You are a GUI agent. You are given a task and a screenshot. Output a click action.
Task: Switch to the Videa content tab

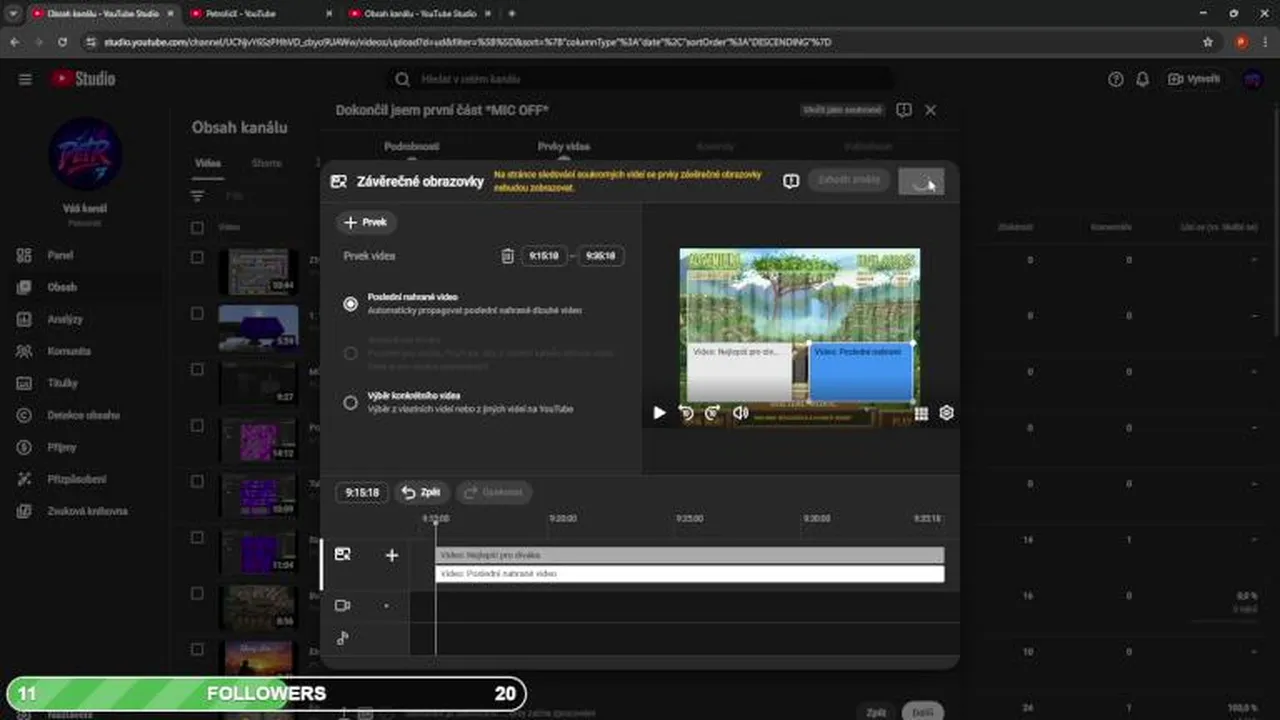click(208, 163)
